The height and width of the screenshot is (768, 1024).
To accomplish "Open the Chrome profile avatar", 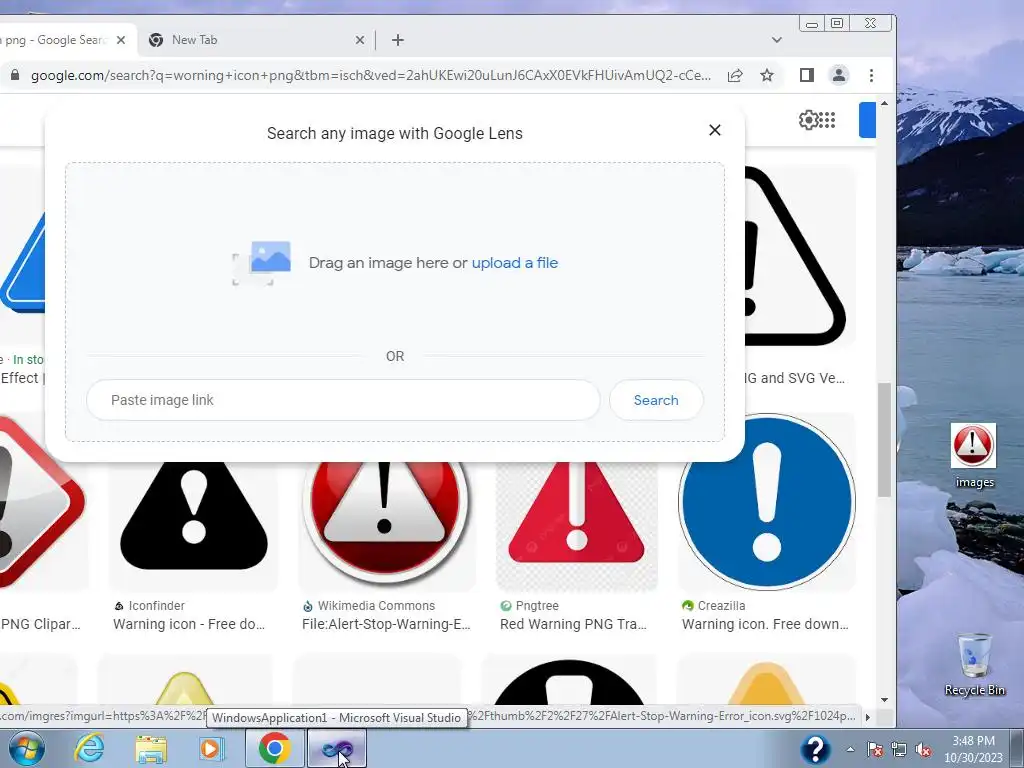I will pyautogui.click(x=839, y=75).
